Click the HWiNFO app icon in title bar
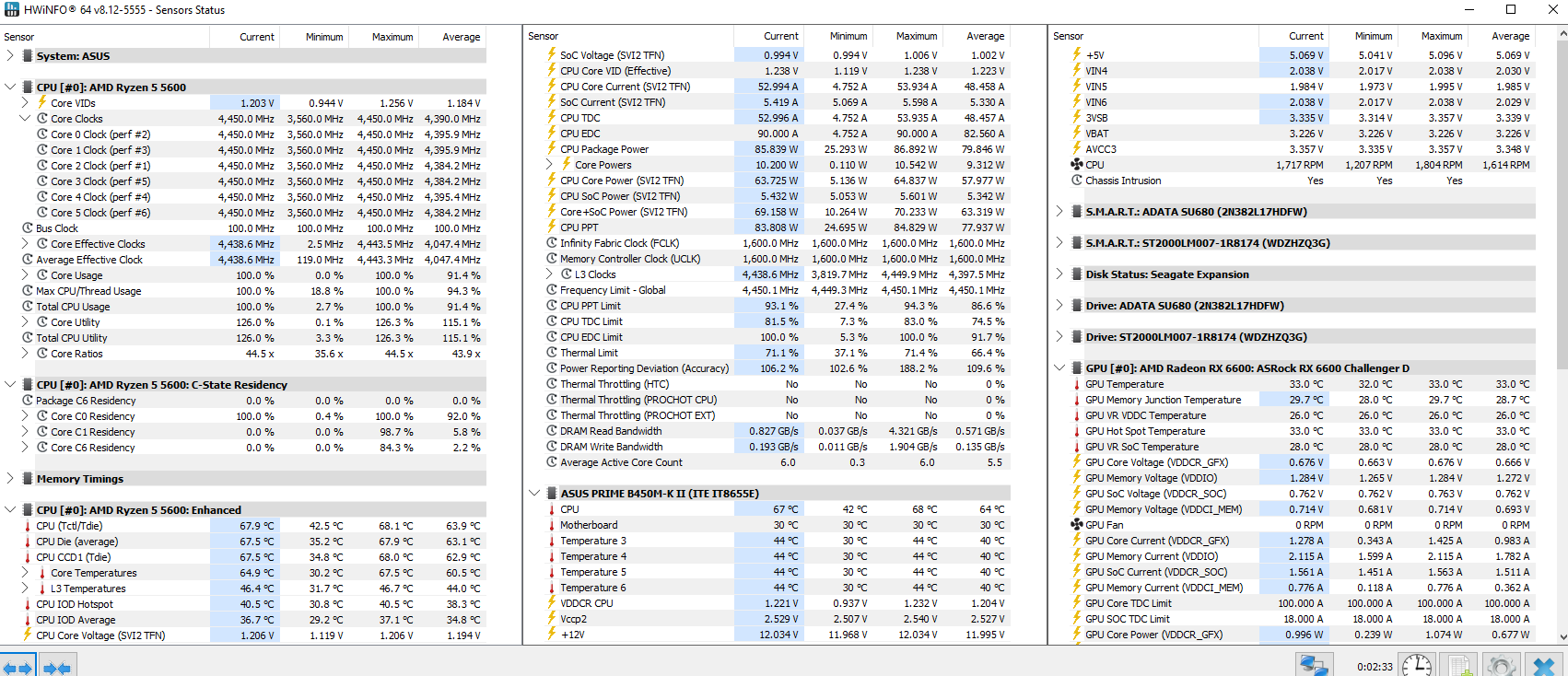This screenshot has width=1568, height=676. [11, 9]
